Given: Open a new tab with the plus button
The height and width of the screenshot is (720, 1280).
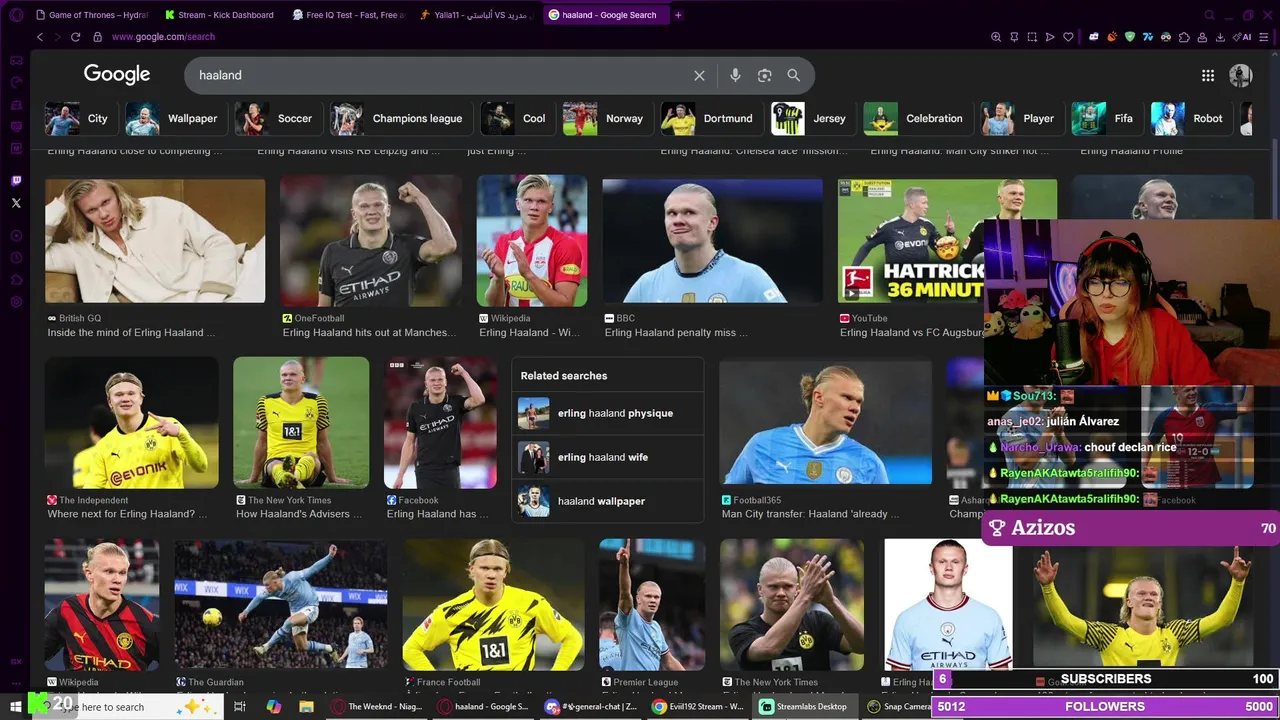Looking at the screenshot, I should pyautogui.click(x=678, y=15).
